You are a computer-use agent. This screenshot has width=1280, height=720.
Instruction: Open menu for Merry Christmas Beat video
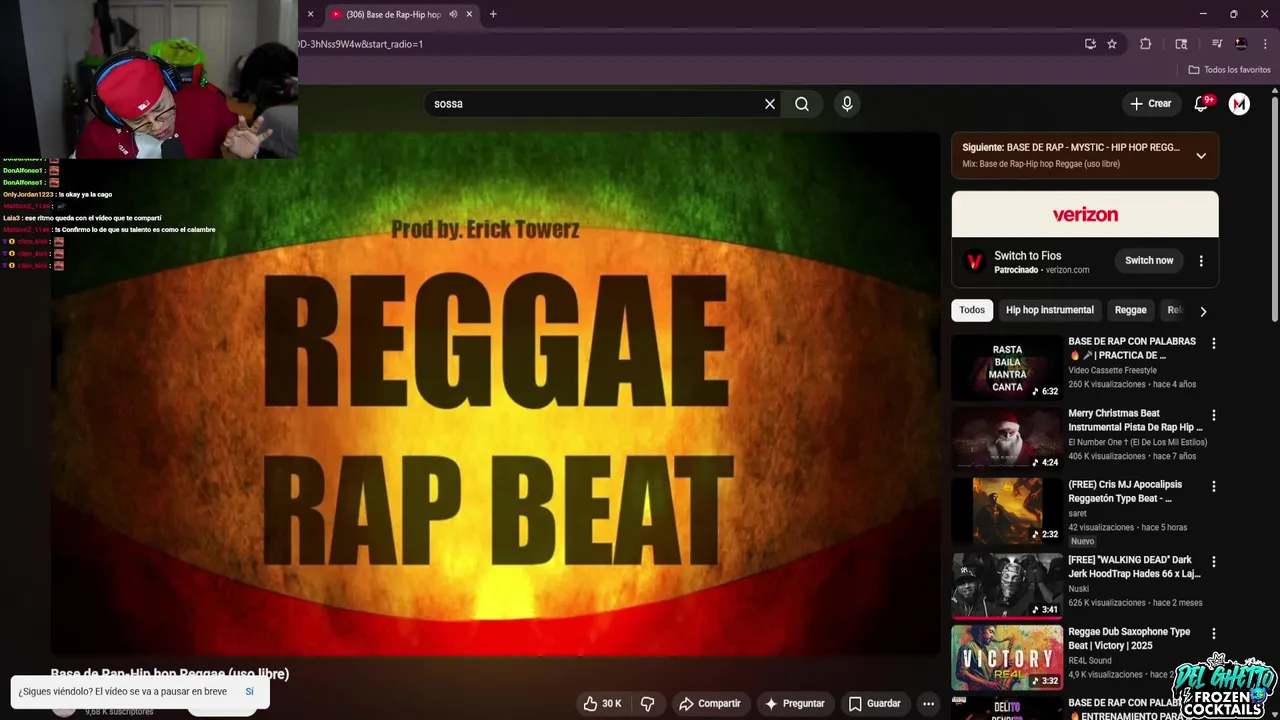[x=1214, y=415]
